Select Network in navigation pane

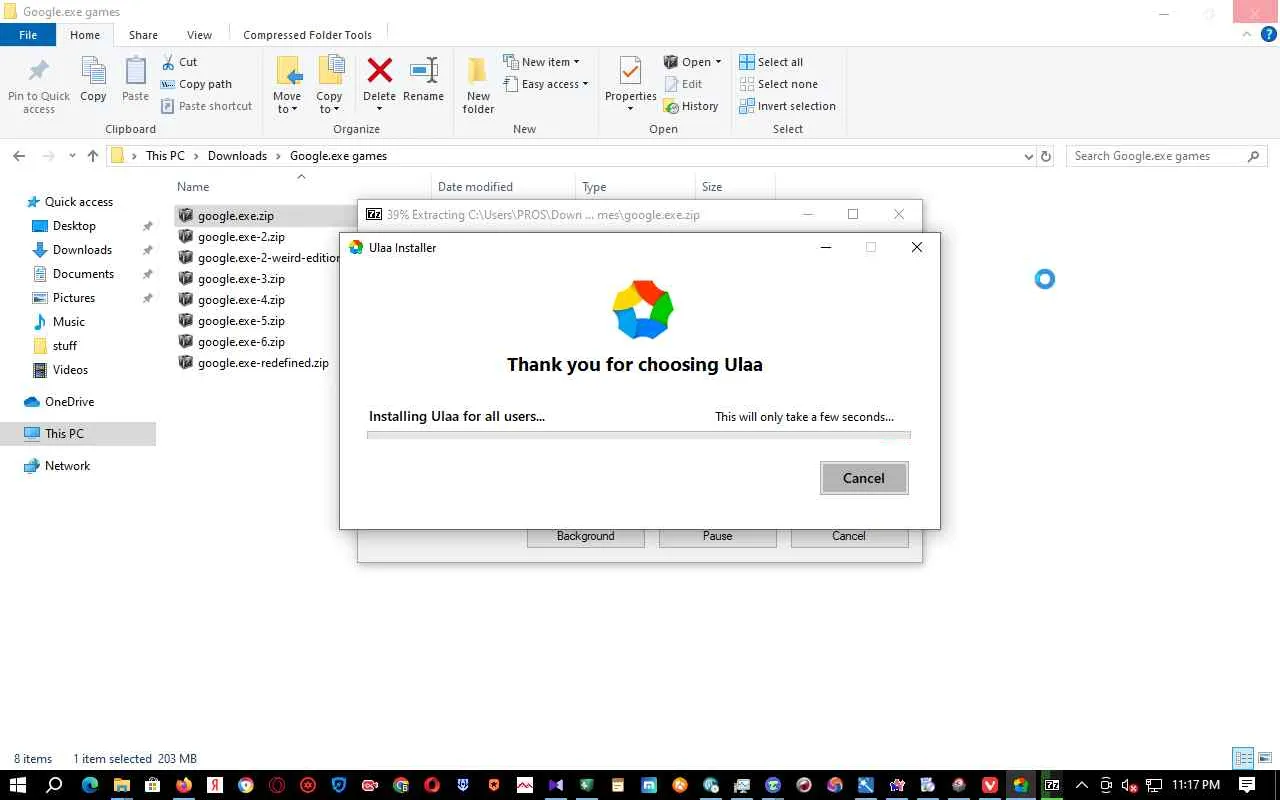click(x=68, y=466)
